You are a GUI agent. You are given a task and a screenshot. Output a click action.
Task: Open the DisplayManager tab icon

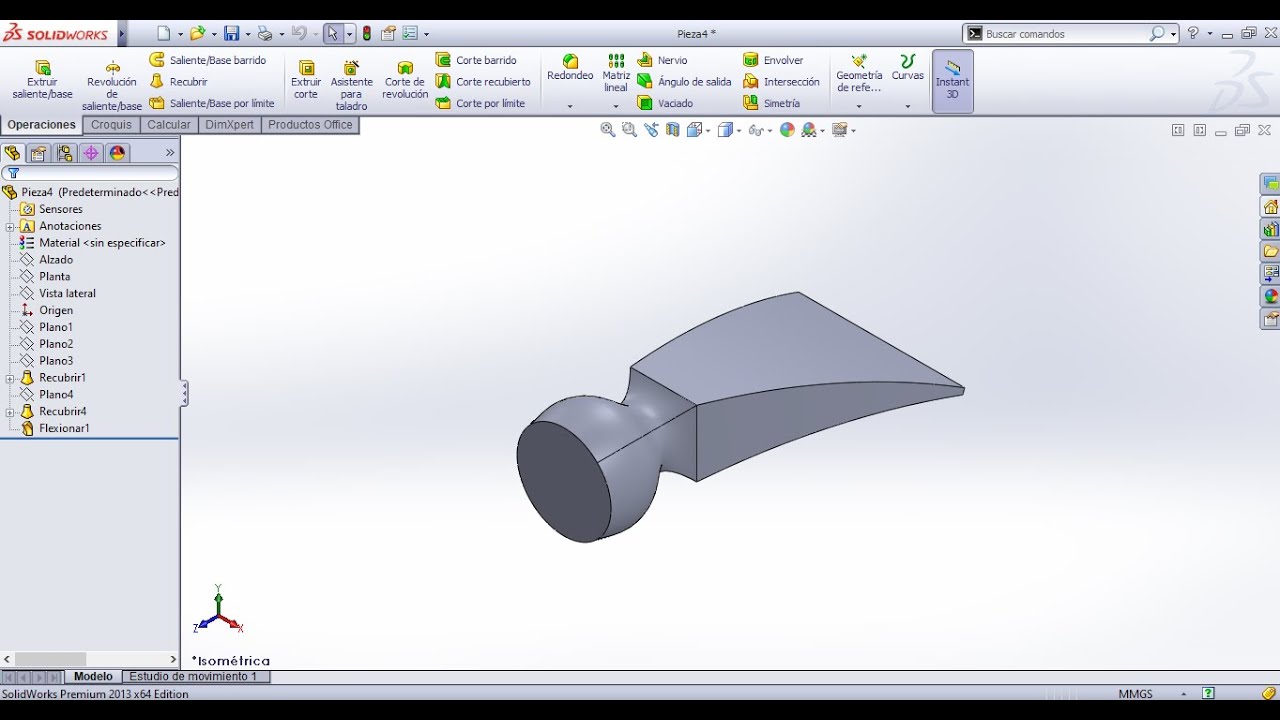click(118, 153)
